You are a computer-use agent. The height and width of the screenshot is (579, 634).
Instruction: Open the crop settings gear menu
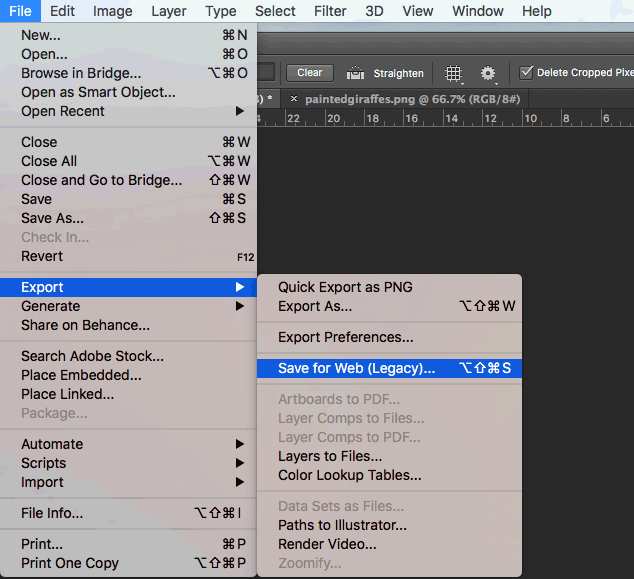point(488,73)
